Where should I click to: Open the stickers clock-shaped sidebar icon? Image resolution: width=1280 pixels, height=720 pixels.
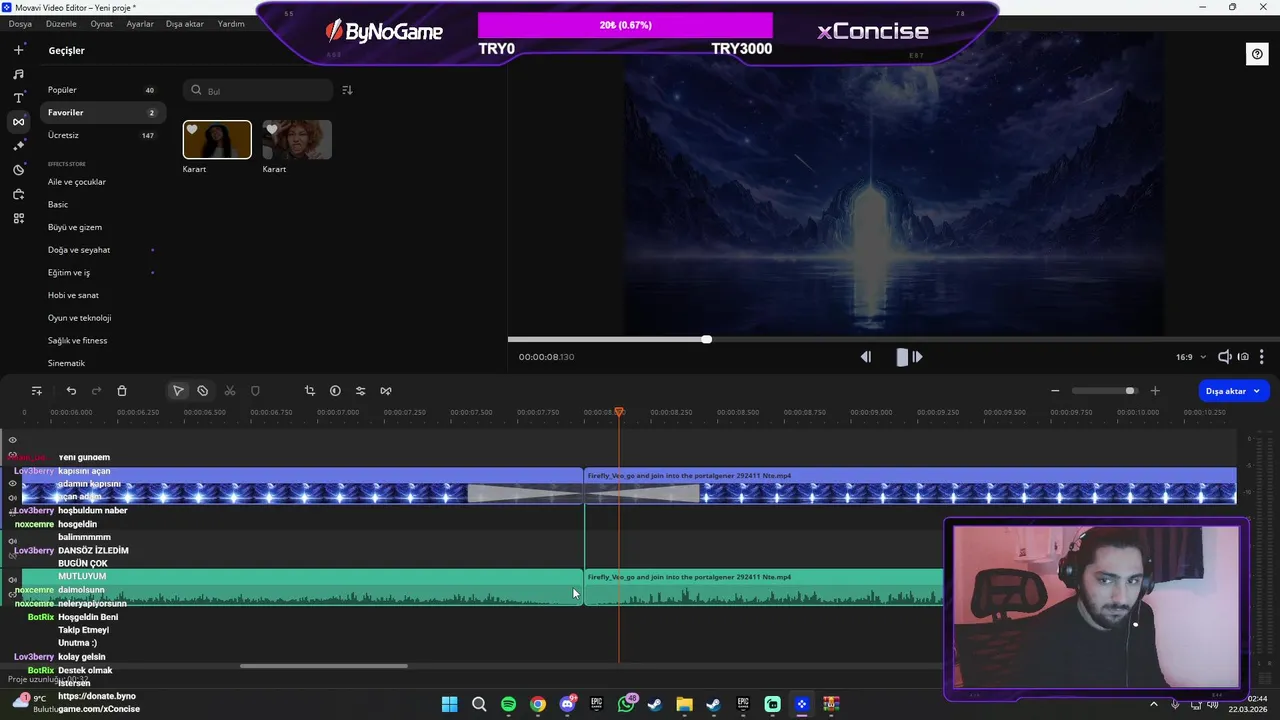coord(18,170)
